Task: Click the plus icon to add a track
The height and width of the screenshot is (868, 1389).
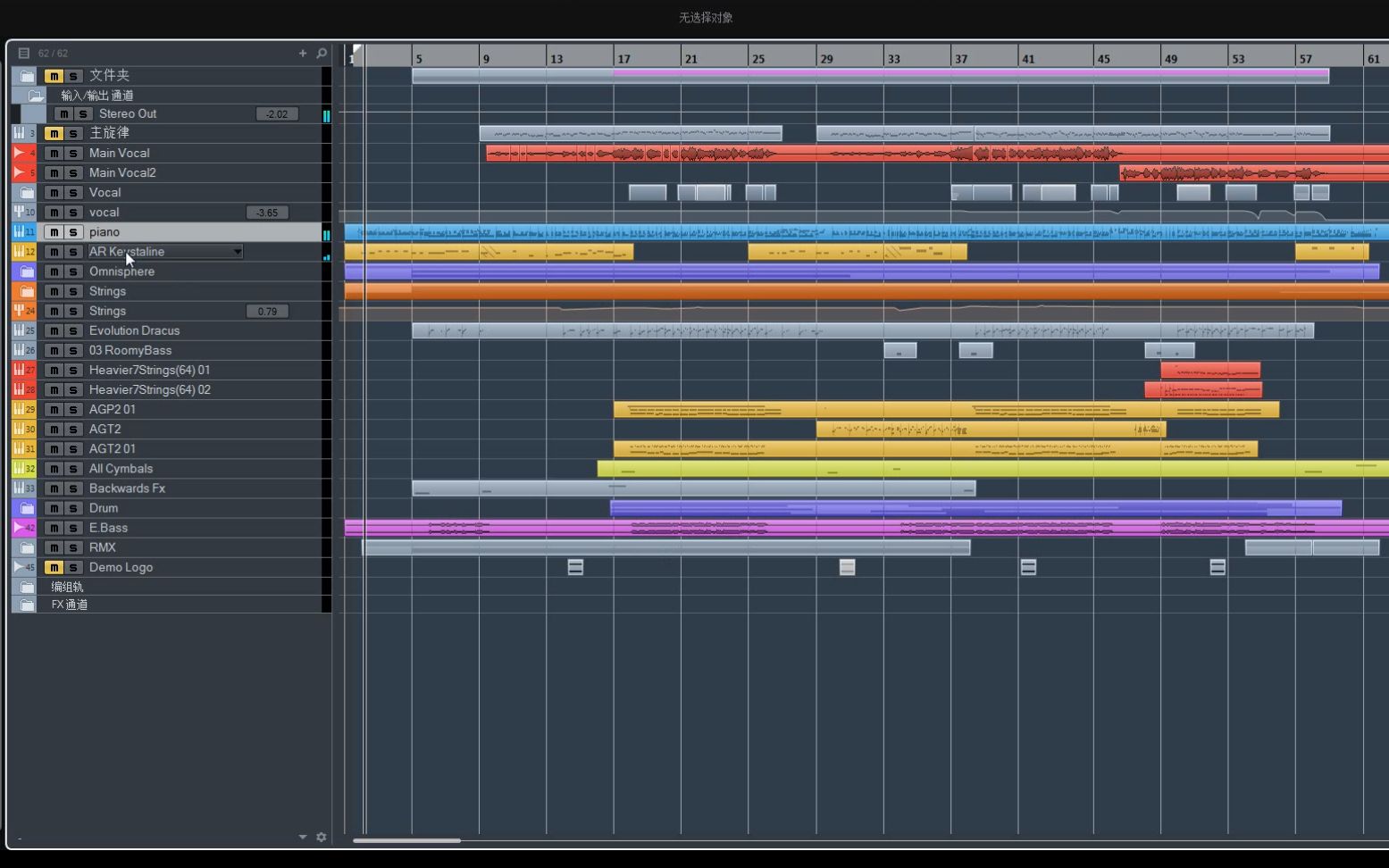Action: tap(303, 54)
